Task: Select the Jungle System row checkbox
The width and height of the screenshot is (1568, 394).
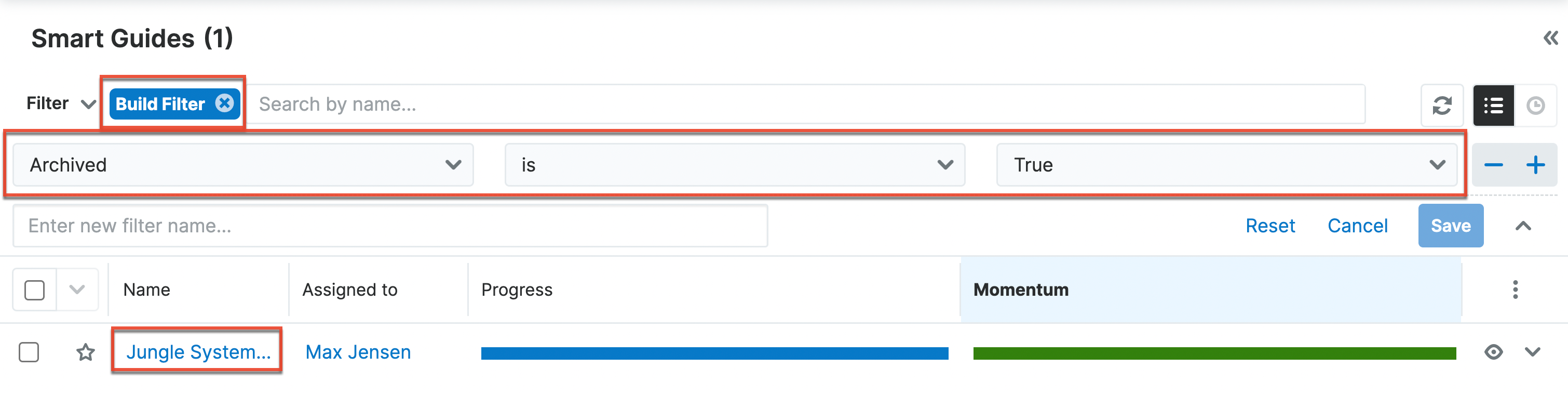Action: pyautogui.click(x=29, y=352)
